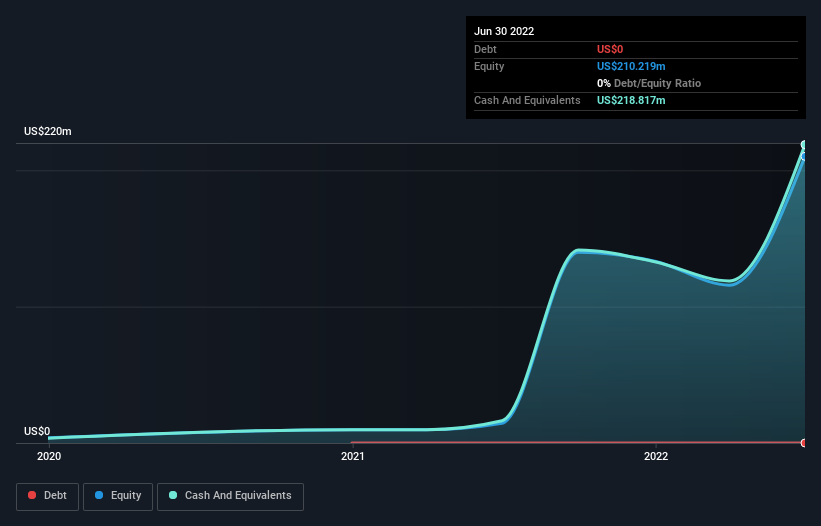This screenshot has height=526, width=821.
Task: Click the 0% Debt/Equity Ratio text
Action: coord(649,83)
